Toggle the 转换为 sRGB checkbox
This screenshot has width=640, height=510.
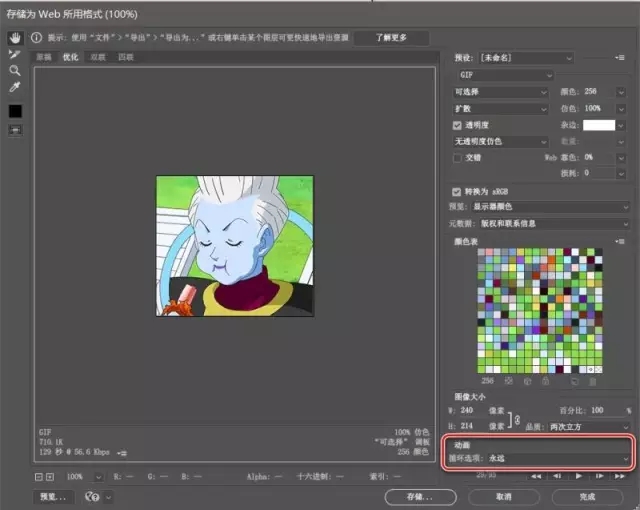point(456,191)
